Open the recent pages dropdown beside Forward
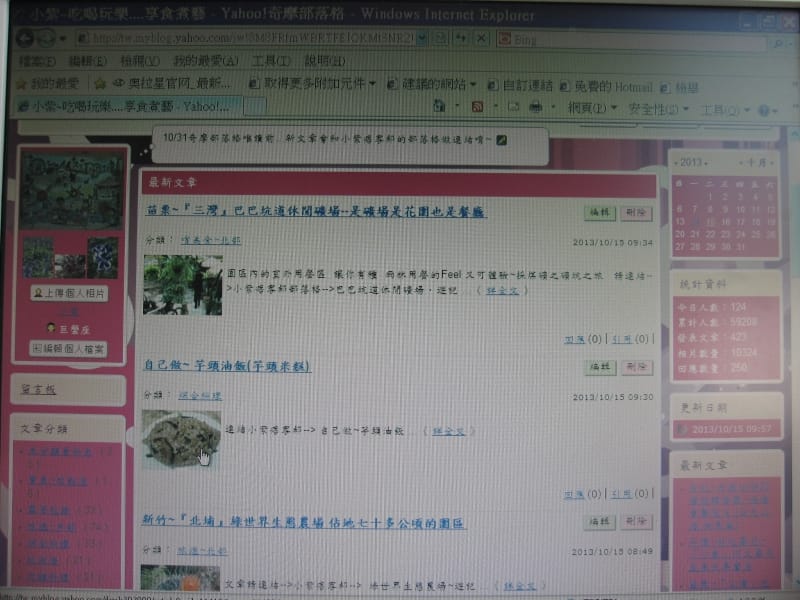 coord(63,39)
